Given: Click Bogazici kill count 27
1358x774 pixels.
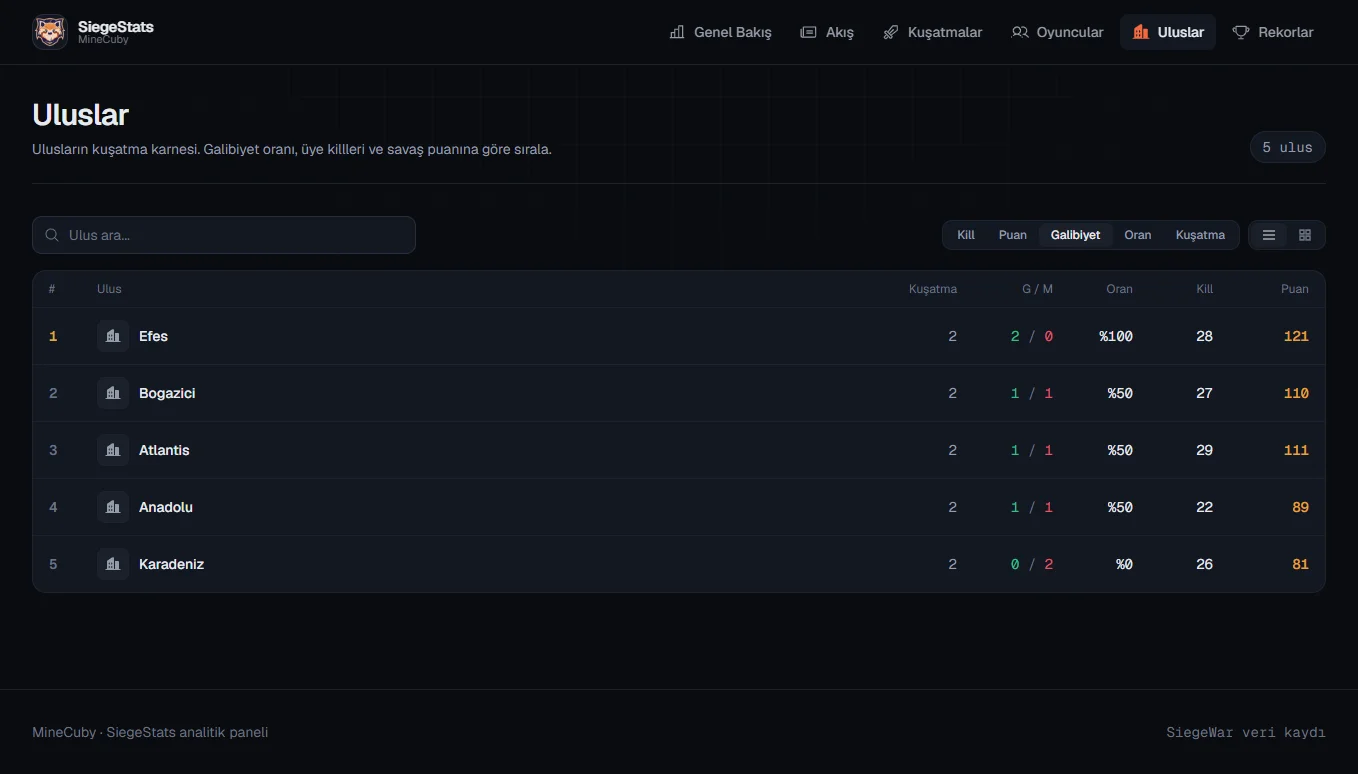Looking at the screenshot, I should tap(1204, 393).
